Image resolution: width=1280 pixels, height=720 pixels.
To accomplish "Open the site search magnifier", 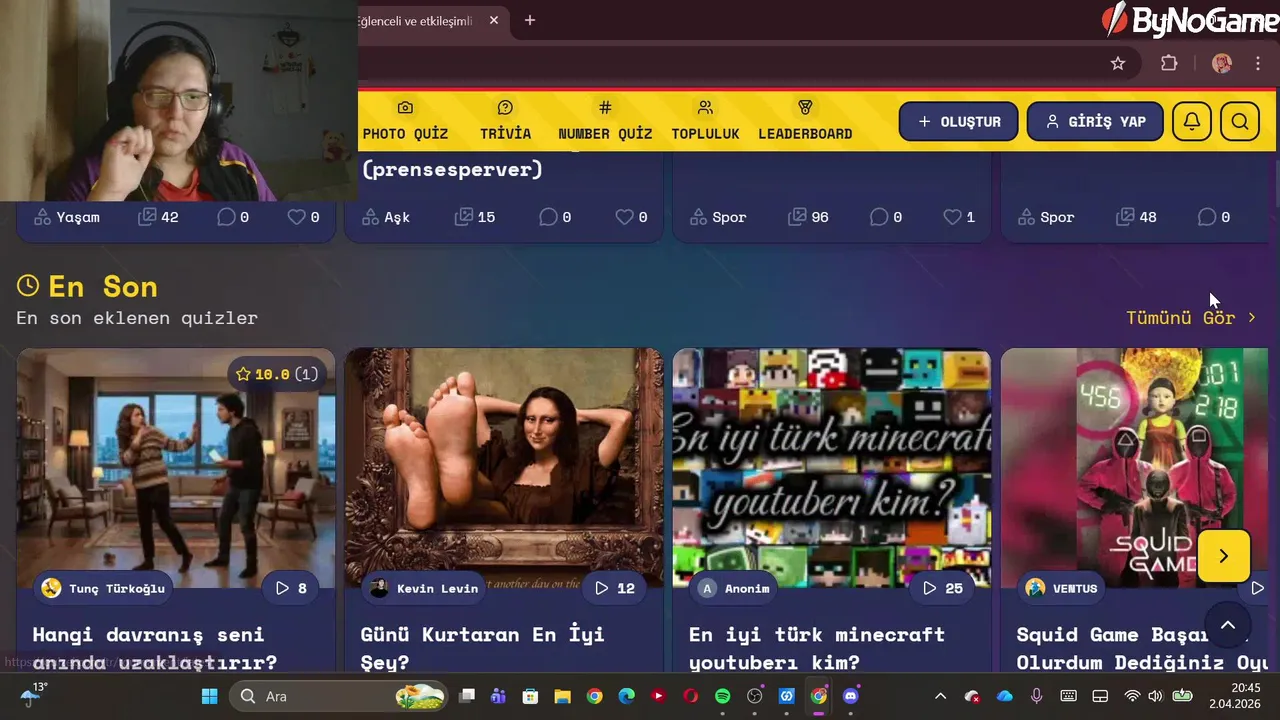I will pos(1240,122).
